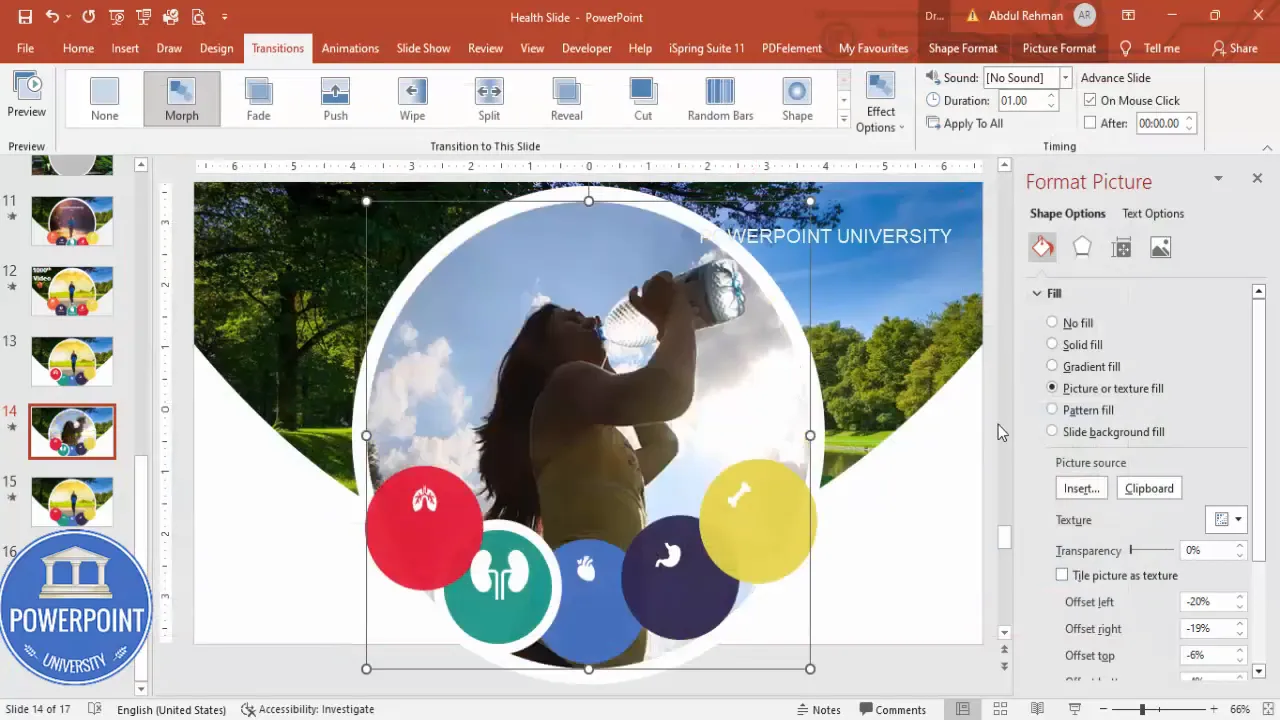Click the zoom slider handle in the status bar
This screenshot has width=1280, height=720.
coord(1142,709)
